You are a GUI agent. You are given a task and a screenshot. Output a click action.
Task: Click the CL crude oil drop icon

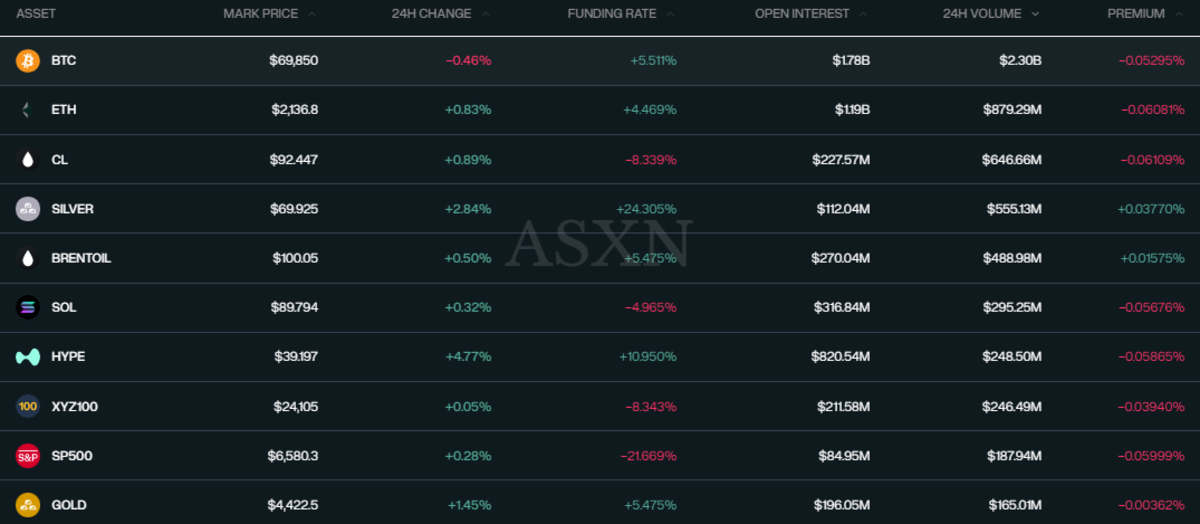(x=28, y=160)
